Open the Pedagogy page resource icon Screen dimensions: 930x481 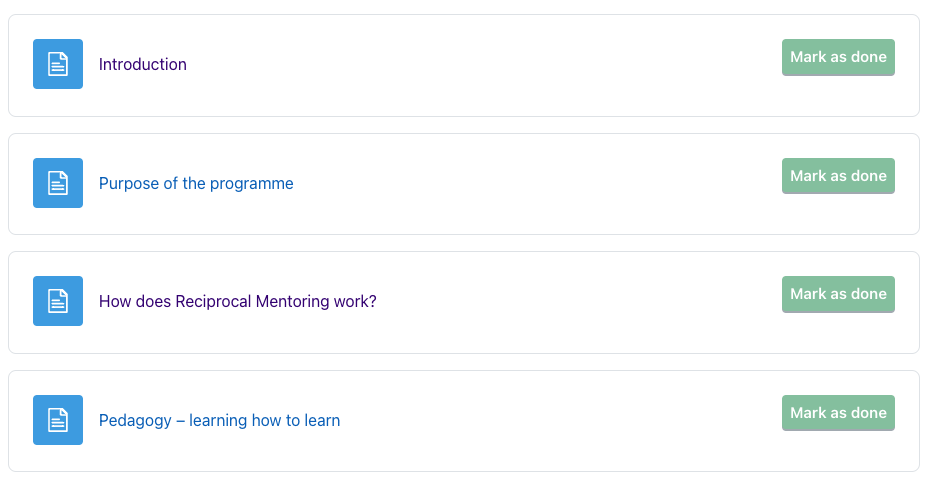click(58, 420)
